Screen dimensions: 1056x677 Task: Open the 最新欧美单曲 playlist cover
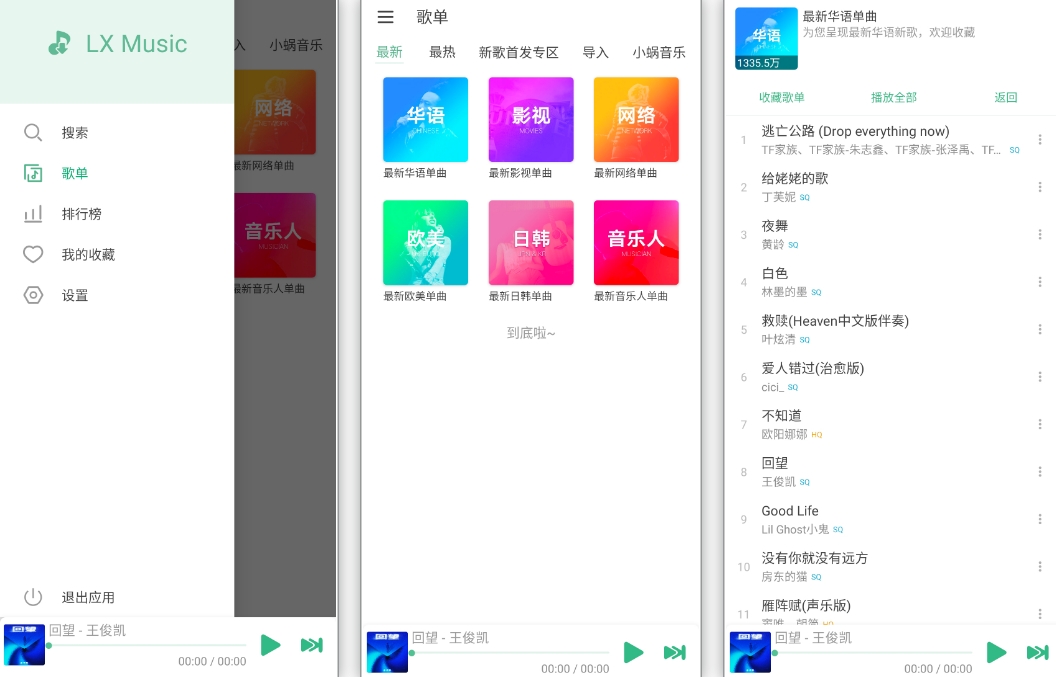pyautogui.click(x=425, y=243)
